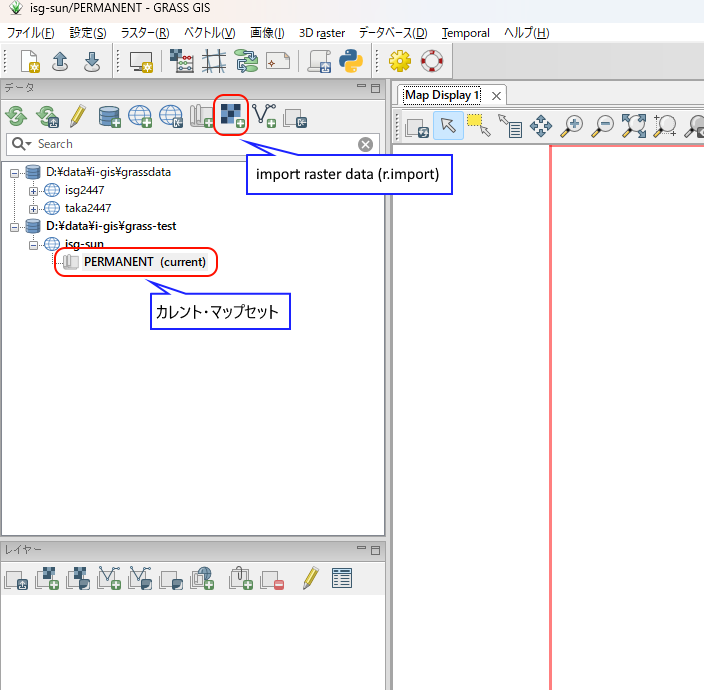
Task: Link external data icon in data toolbar
Action: click(x=295, y=118)
